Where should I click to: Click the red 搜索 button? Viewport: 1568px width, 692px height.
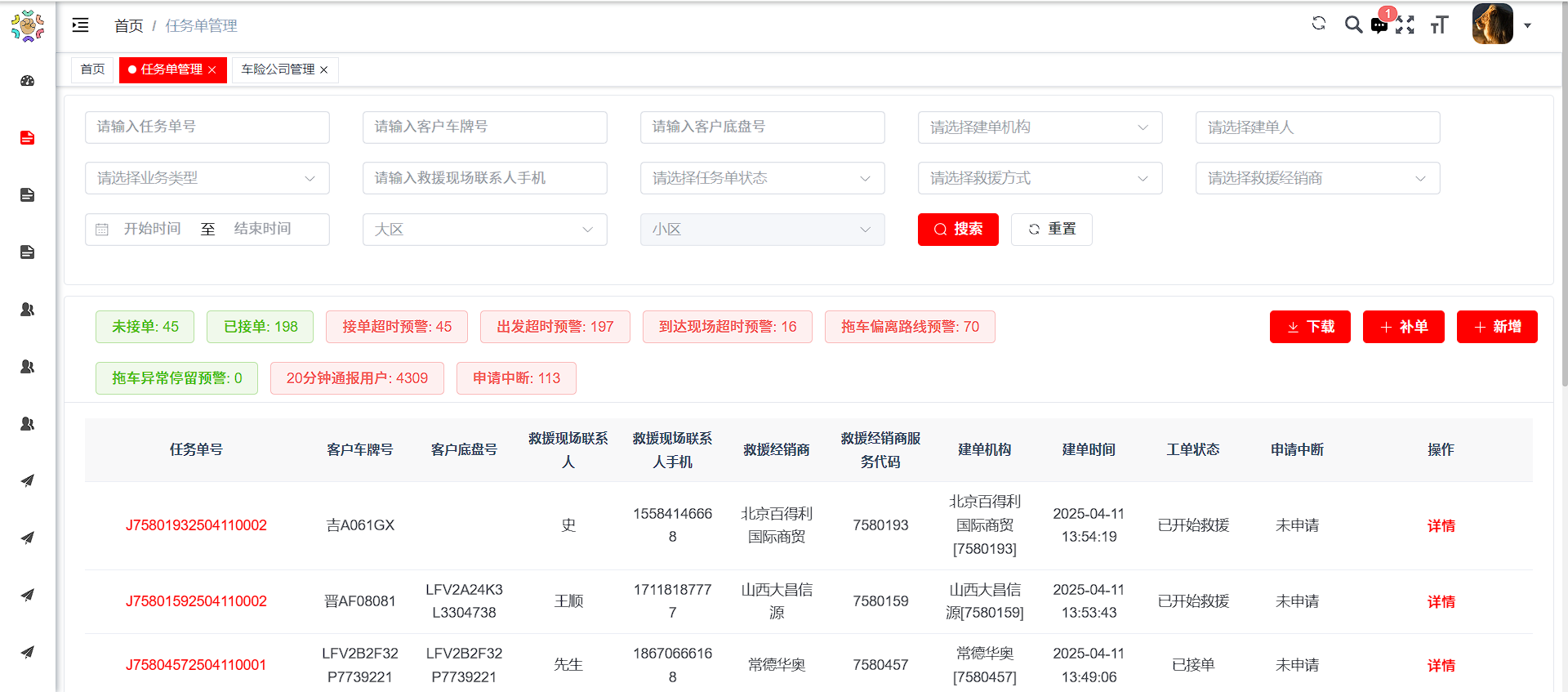(958, 230)
